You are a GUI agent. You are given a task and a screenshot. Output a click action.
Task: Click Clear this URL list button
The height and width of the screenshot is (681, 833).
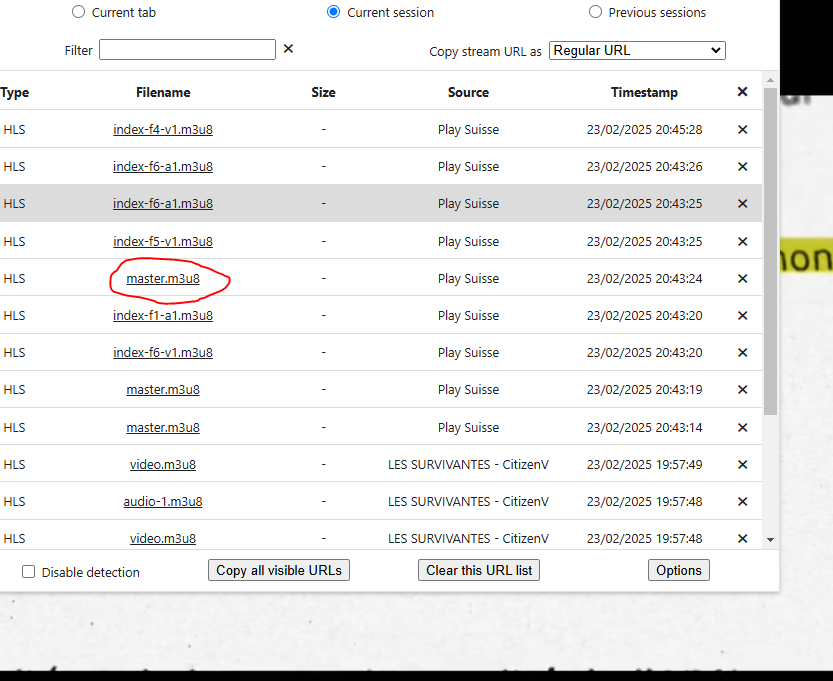point(479,570)
